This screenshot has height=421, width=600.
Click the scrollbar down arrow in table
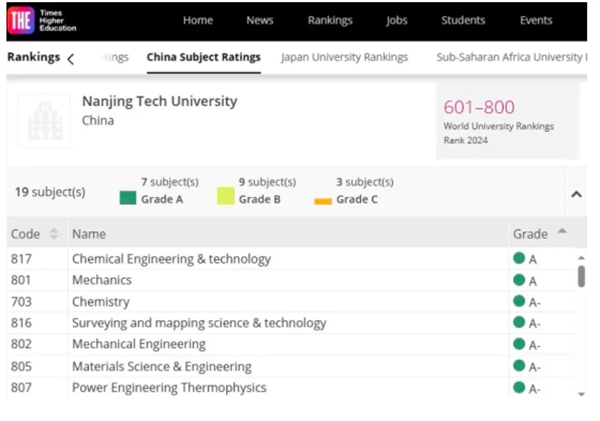(x=581, y=394)
